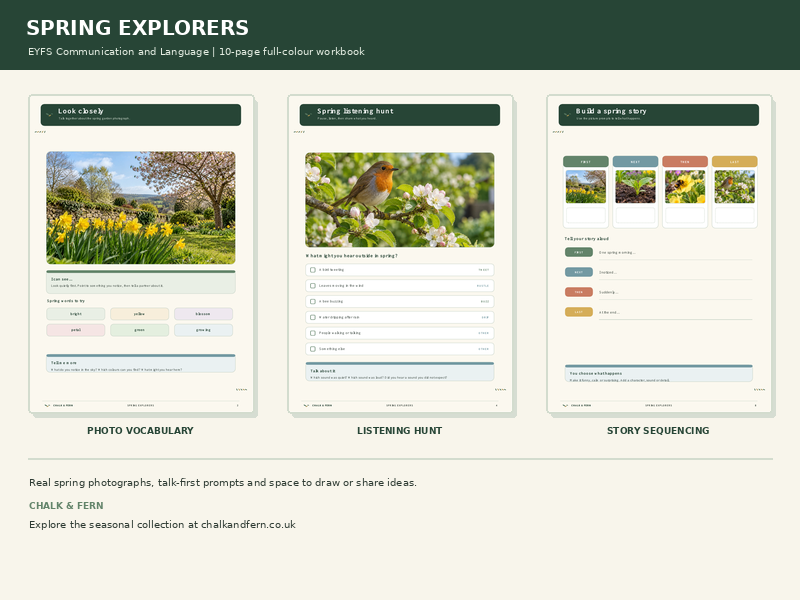Click the FIRST pill beside 'One spring morning'
The image size is (800, 600).
pyautogui.click(x=579, y=252)
